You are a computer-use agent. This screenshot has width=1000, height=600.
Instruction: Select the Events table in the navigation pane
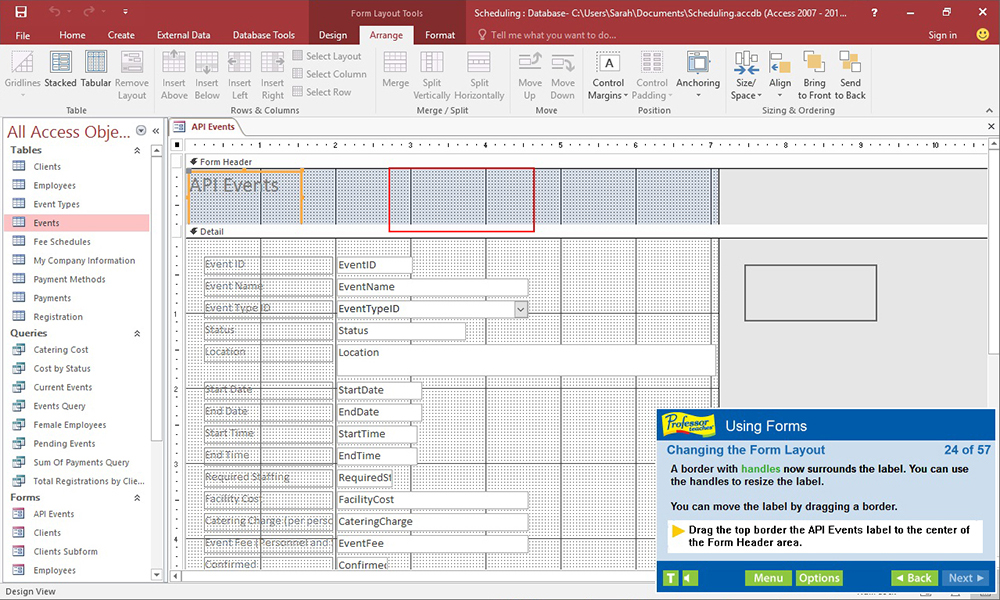coord(77,223)
